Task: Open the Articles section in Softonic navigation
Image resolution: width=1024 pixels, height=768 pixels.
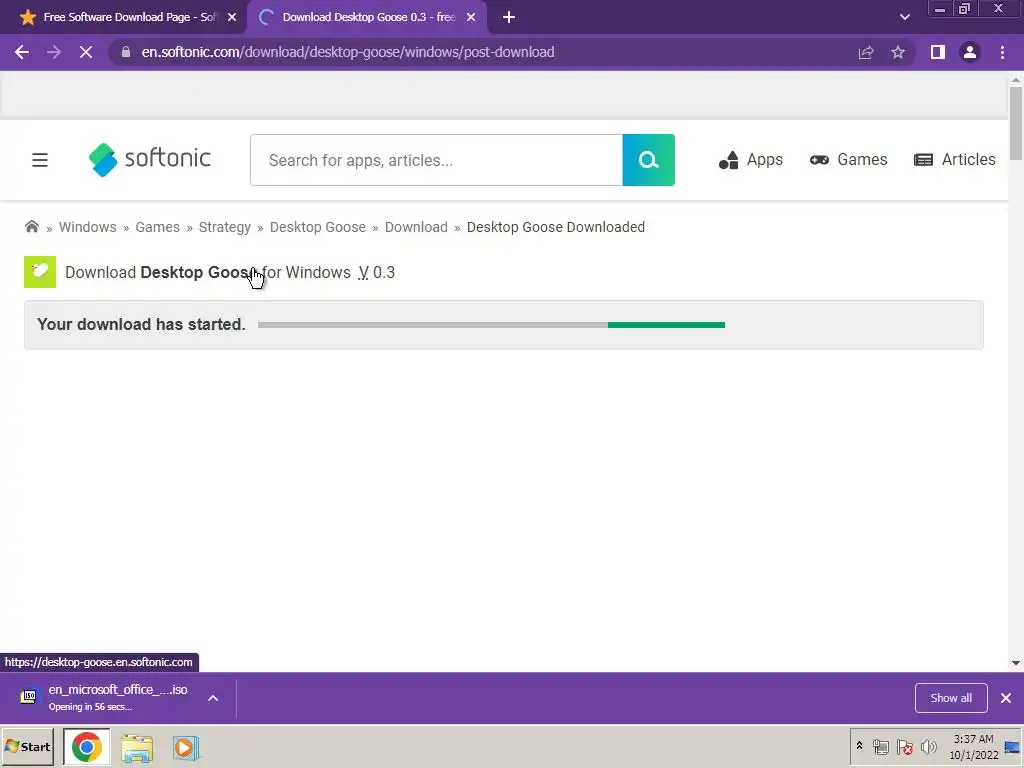Action: [x=955, y=160]
